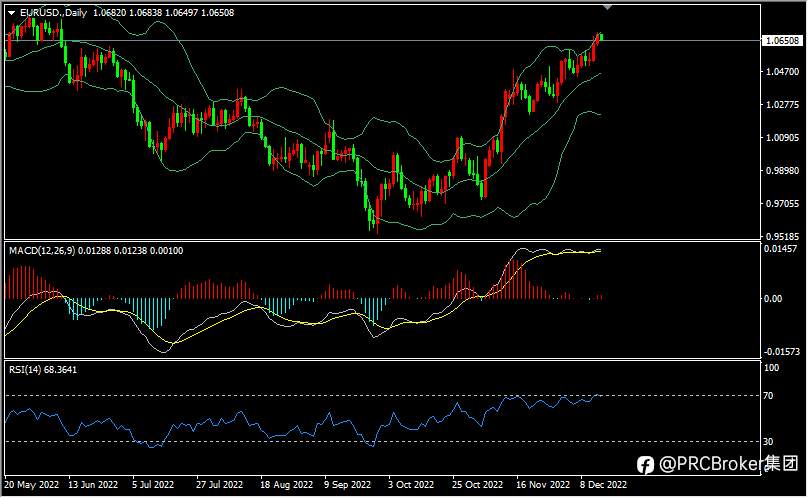Click the OHLC values 1.06820 1.06838 1.06497
The height and width of the screenshot is (498, 808).
point(145,12)
